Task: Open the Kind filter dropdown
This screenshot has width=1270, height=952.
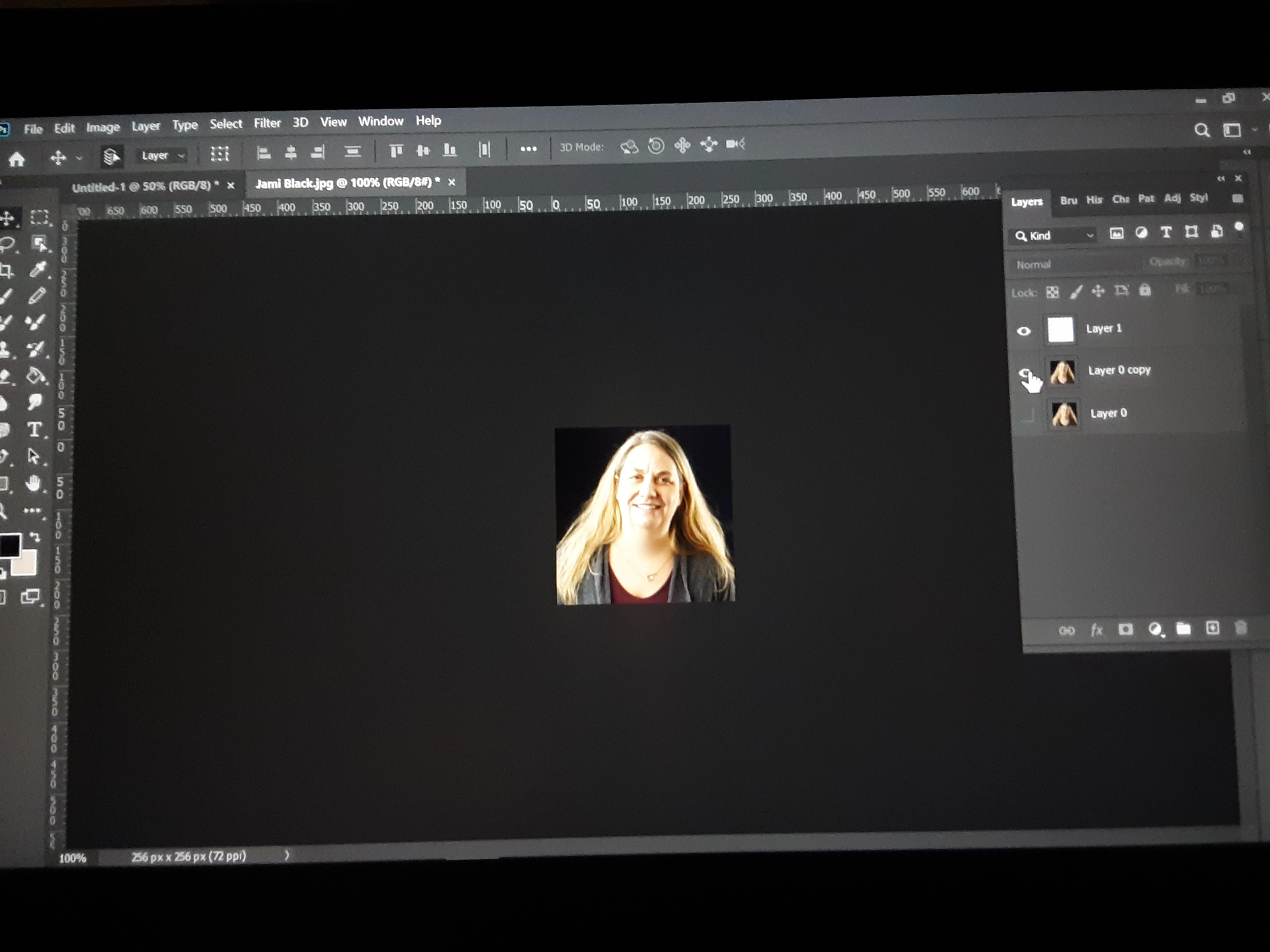Action: (x=1054, y=235)
